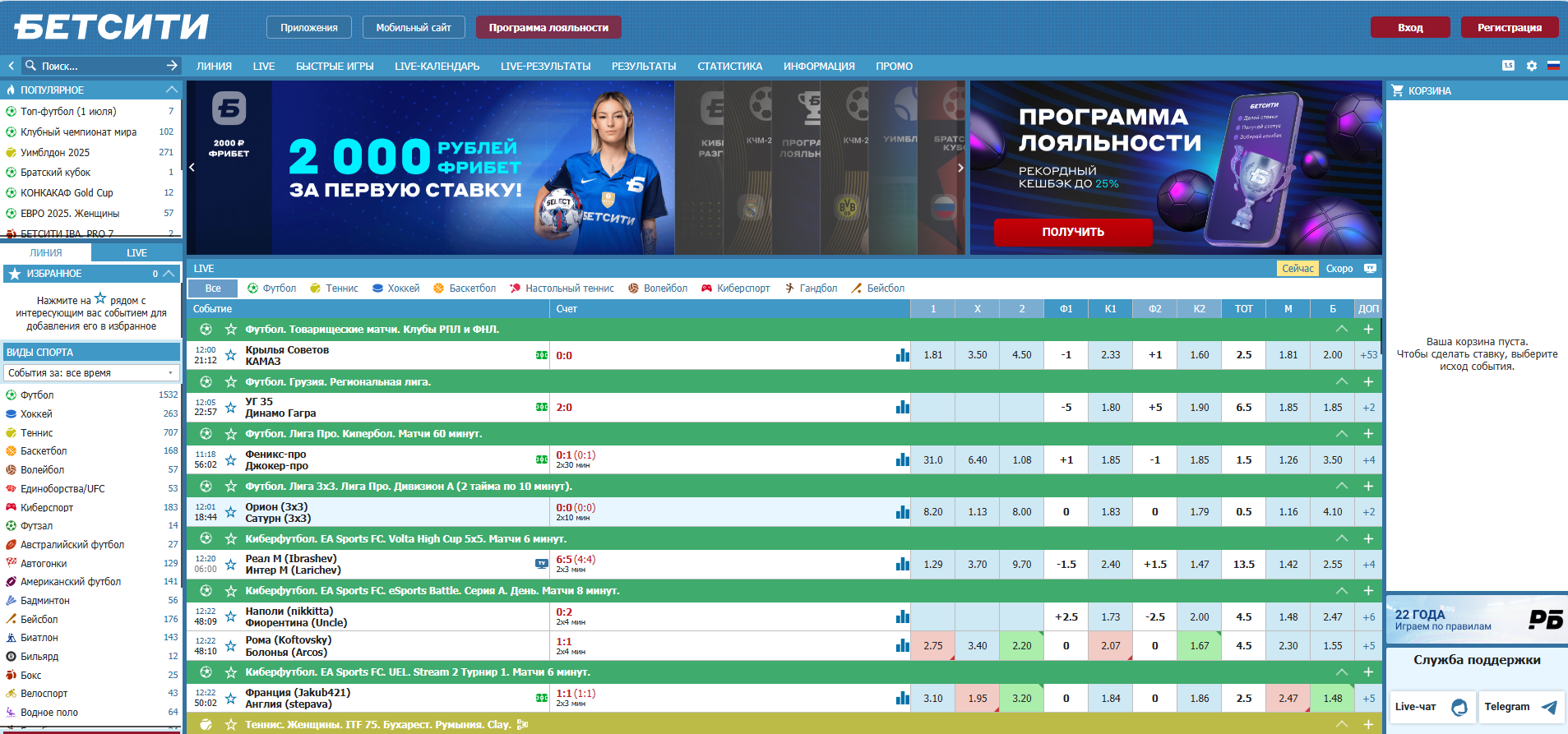Open site settings gear icon

click(x=1531, y=66)
